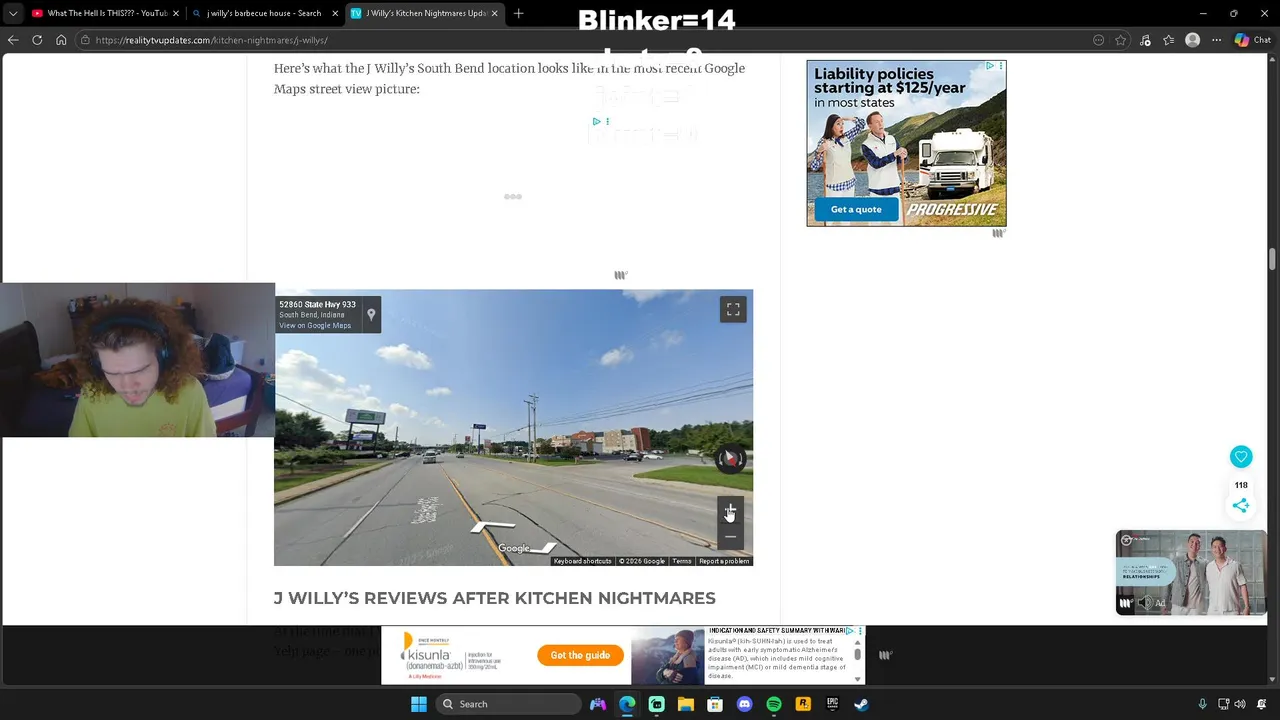The image size is (1280, 720).
Task: Open the tab actions dropdown menu
Action: (x=12, y=13)
